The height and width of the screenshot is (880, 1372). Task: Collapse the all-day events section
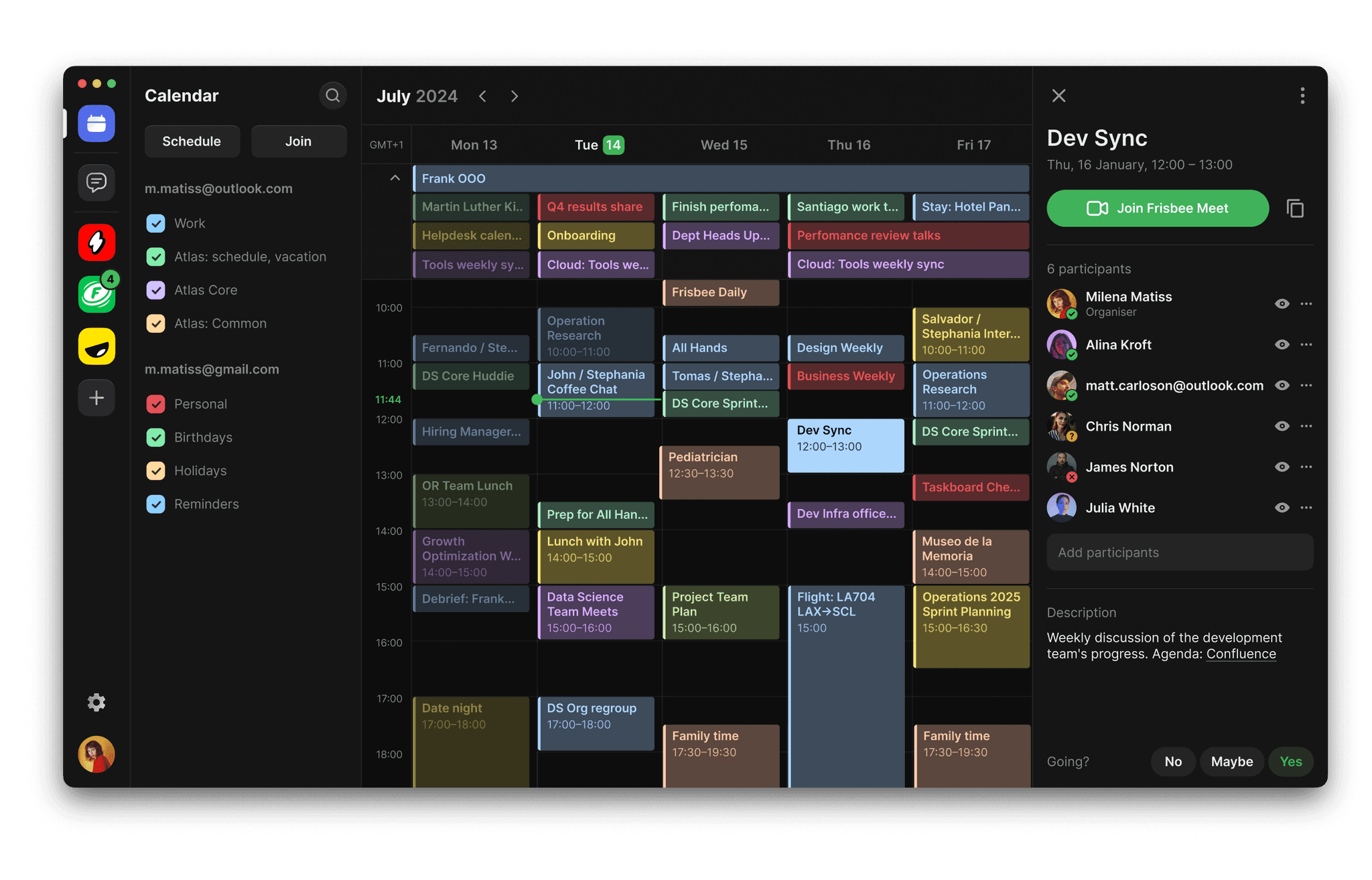coord(395,178)
